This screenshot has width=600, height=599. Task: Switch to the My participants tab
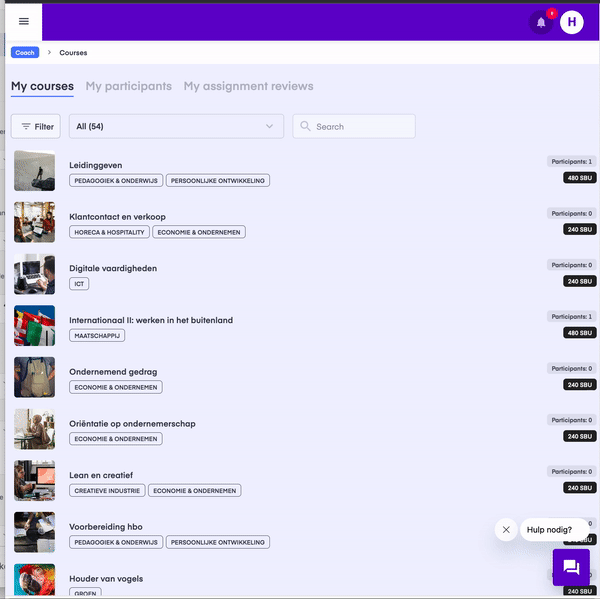129,86
